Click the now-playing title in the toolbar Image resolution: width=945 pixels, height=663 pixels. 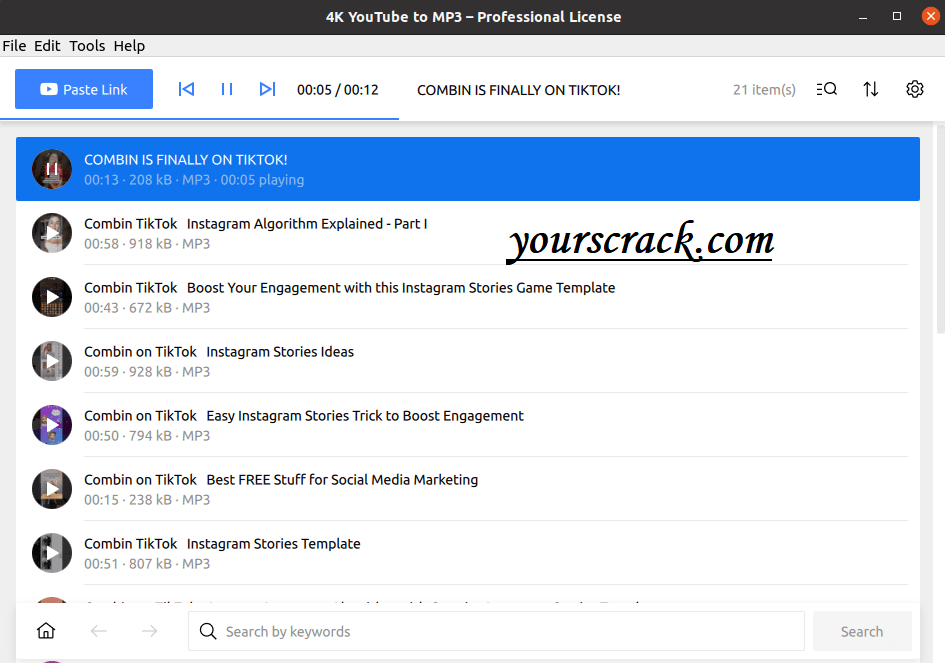518,90
